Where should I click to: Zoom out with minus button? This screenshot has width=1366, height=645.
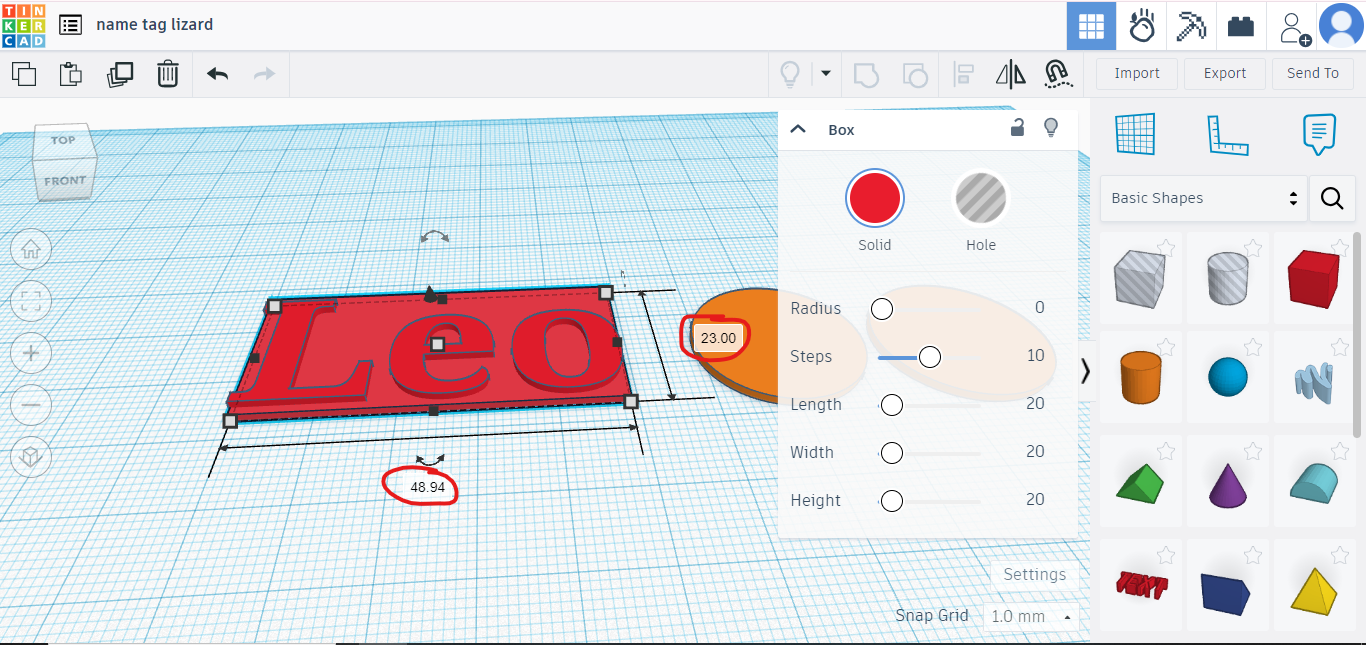click(31, 405)
